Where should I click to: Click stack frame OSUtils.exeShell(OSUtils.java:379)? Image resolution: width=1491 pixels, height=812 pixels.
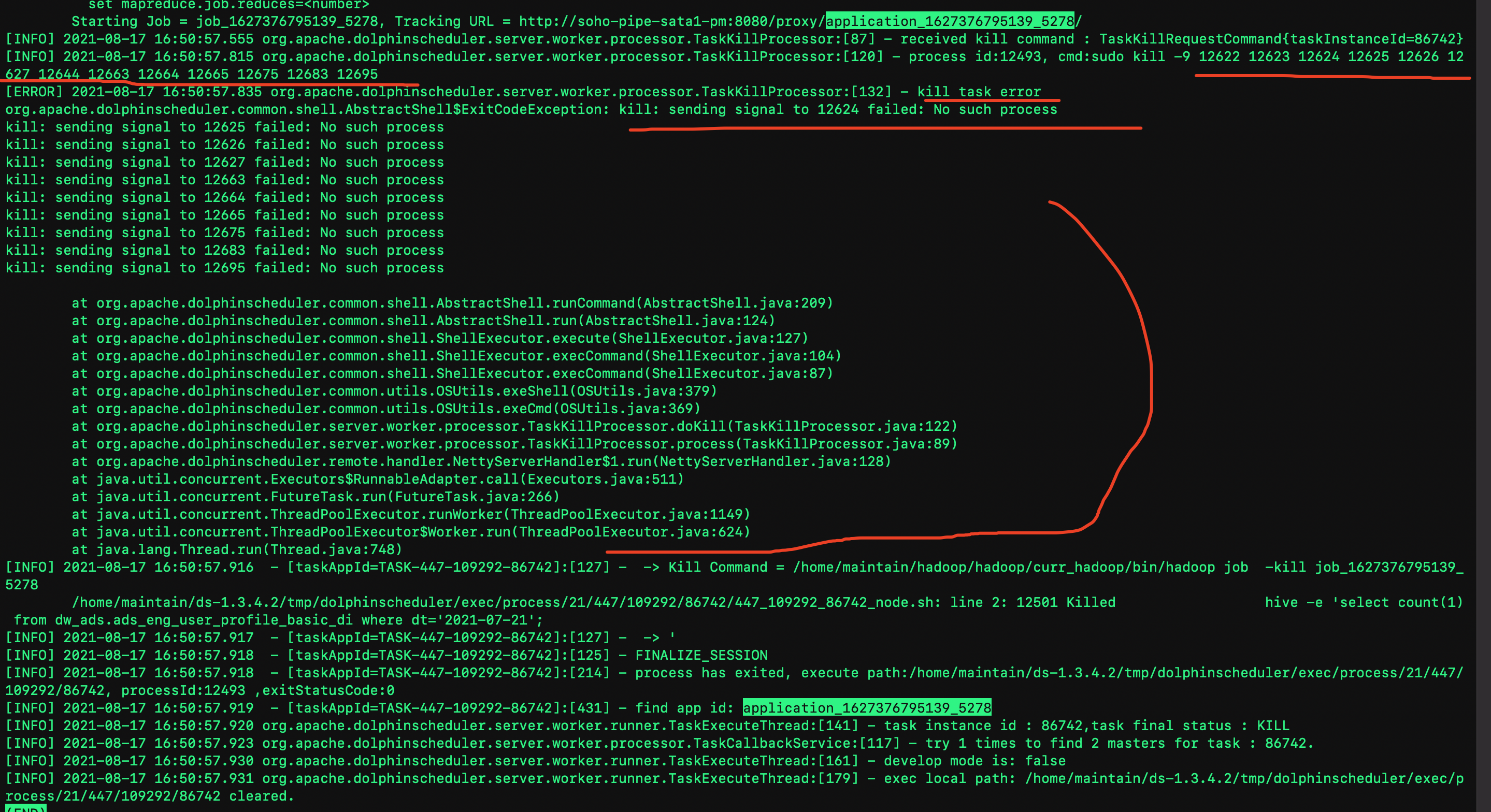pos(394,392)
